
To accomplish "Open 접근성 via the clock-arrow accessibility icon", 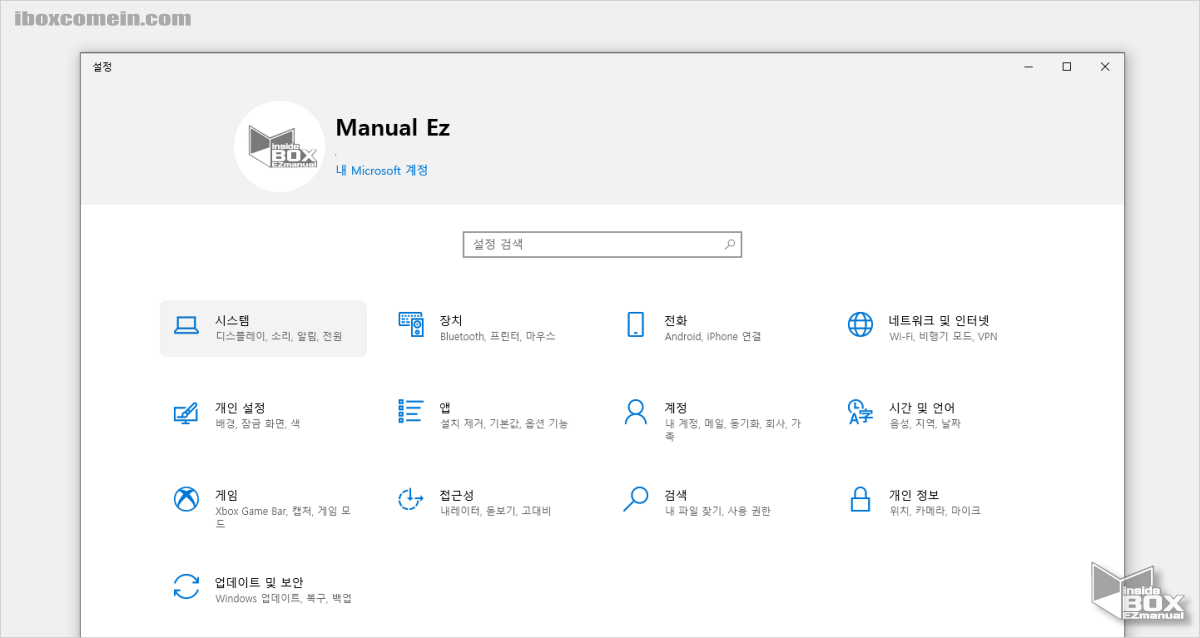I will (411, 498).
